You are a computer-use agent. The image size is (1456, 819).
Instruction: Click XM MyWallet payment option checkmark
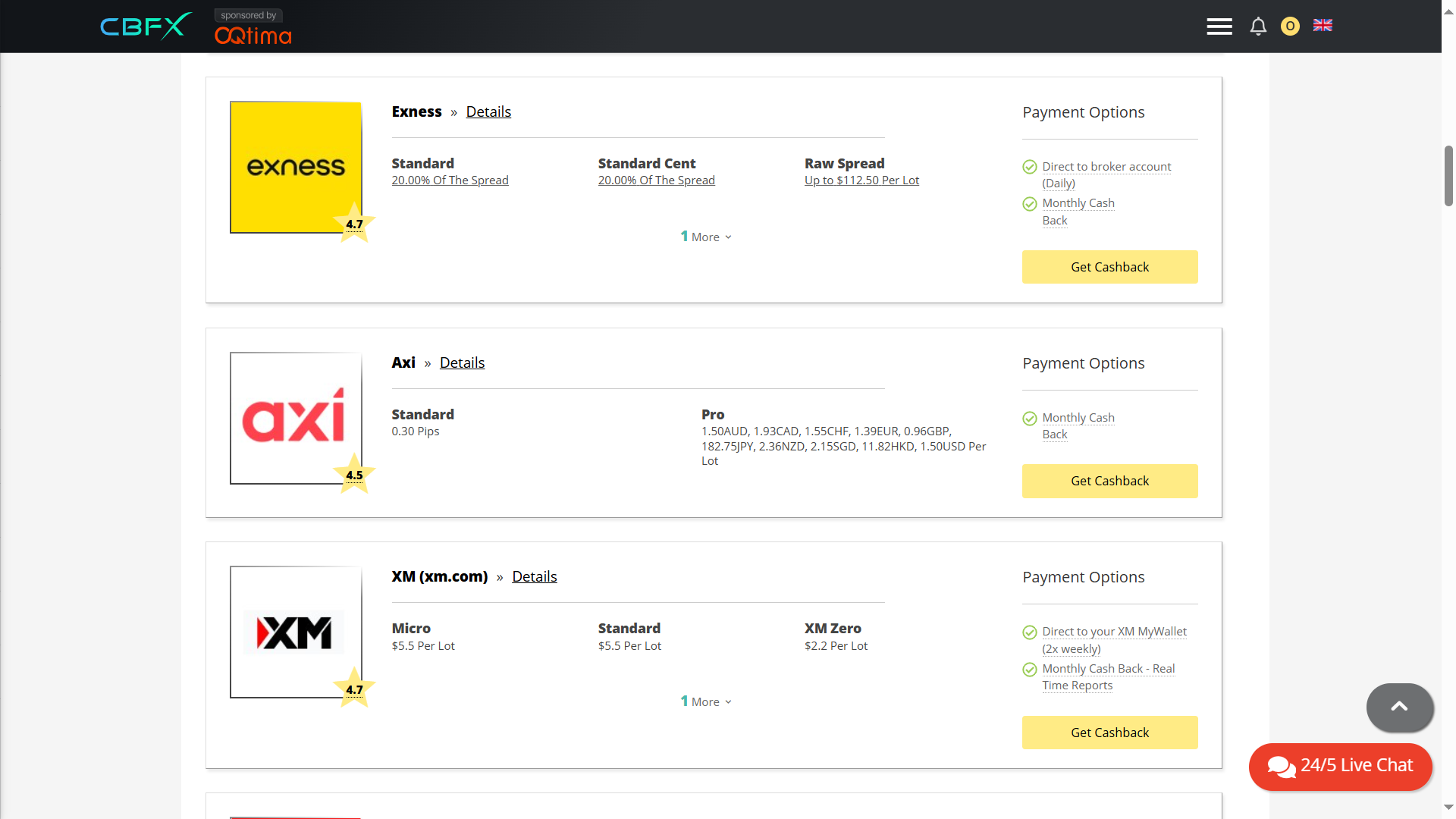click(x=1030, y=632)
